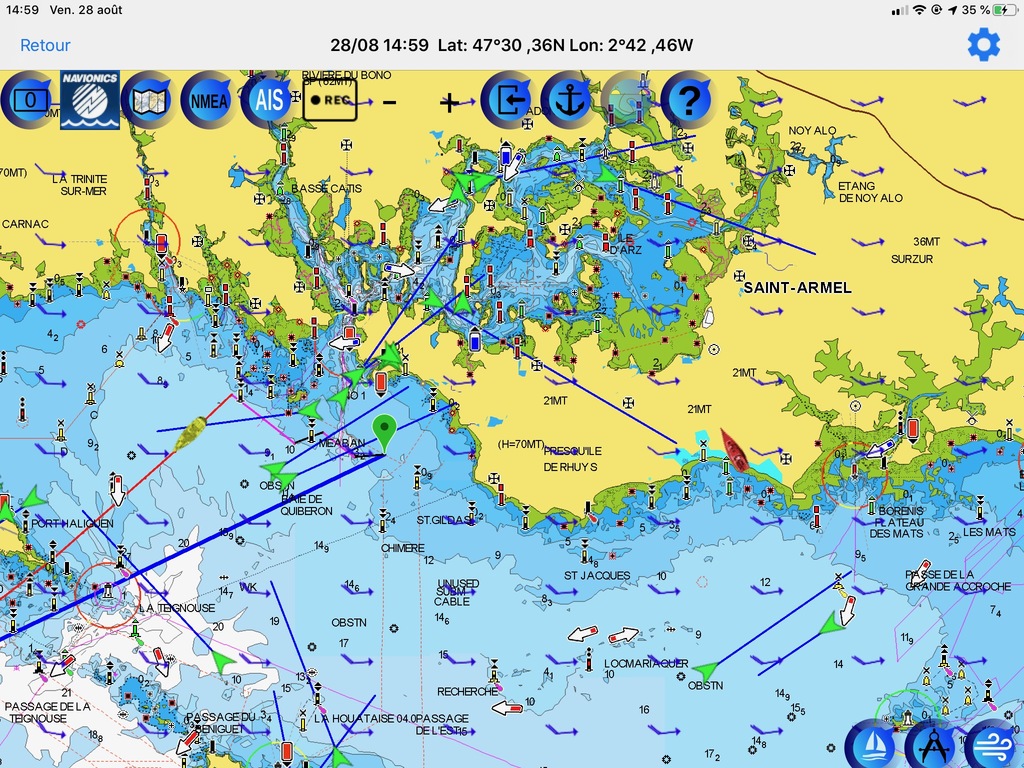Open the wind forecast icon
This screenshot has width=1024, height=768.
[x=993, y=744]
